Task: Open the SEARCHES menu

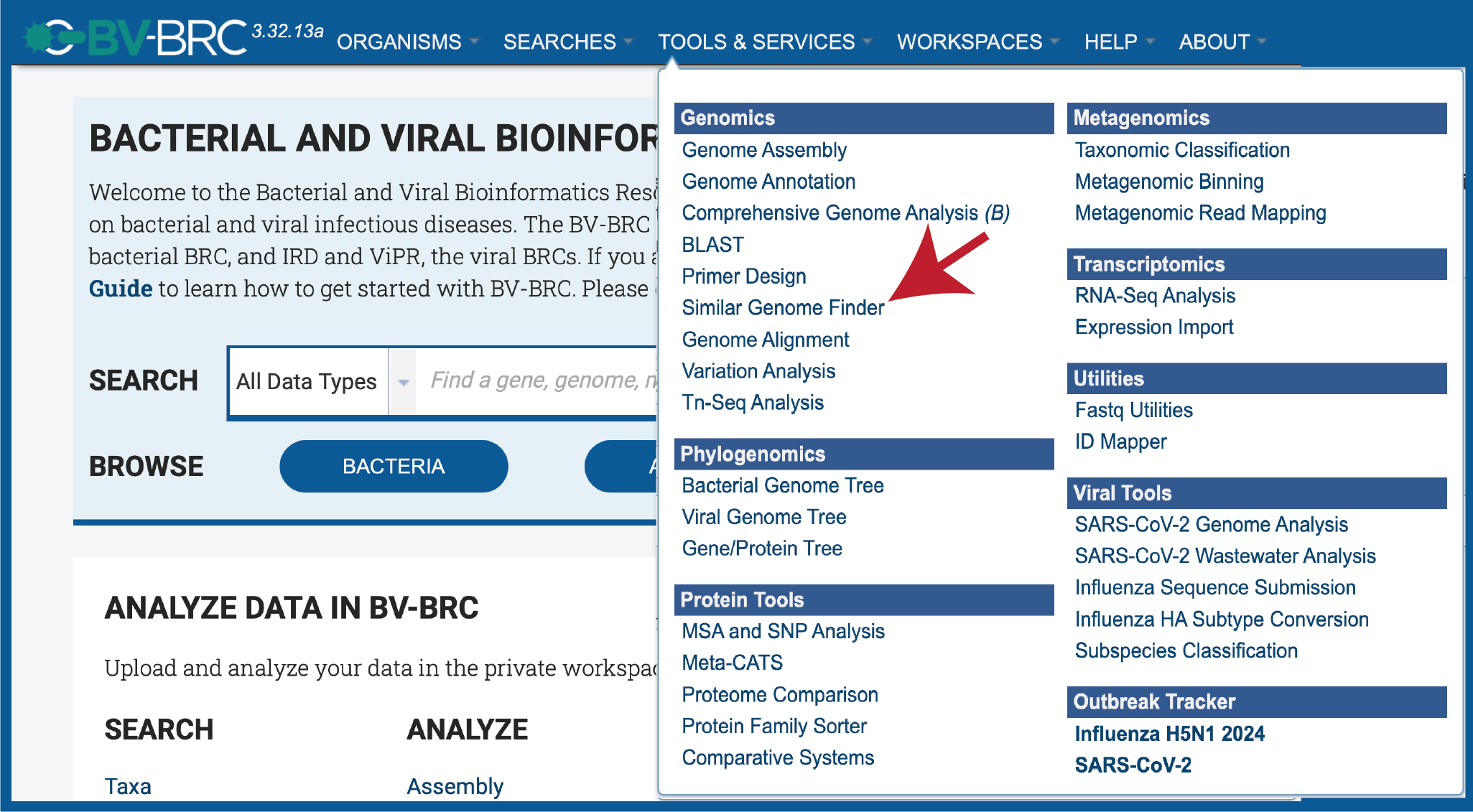Action: point(567,42)
